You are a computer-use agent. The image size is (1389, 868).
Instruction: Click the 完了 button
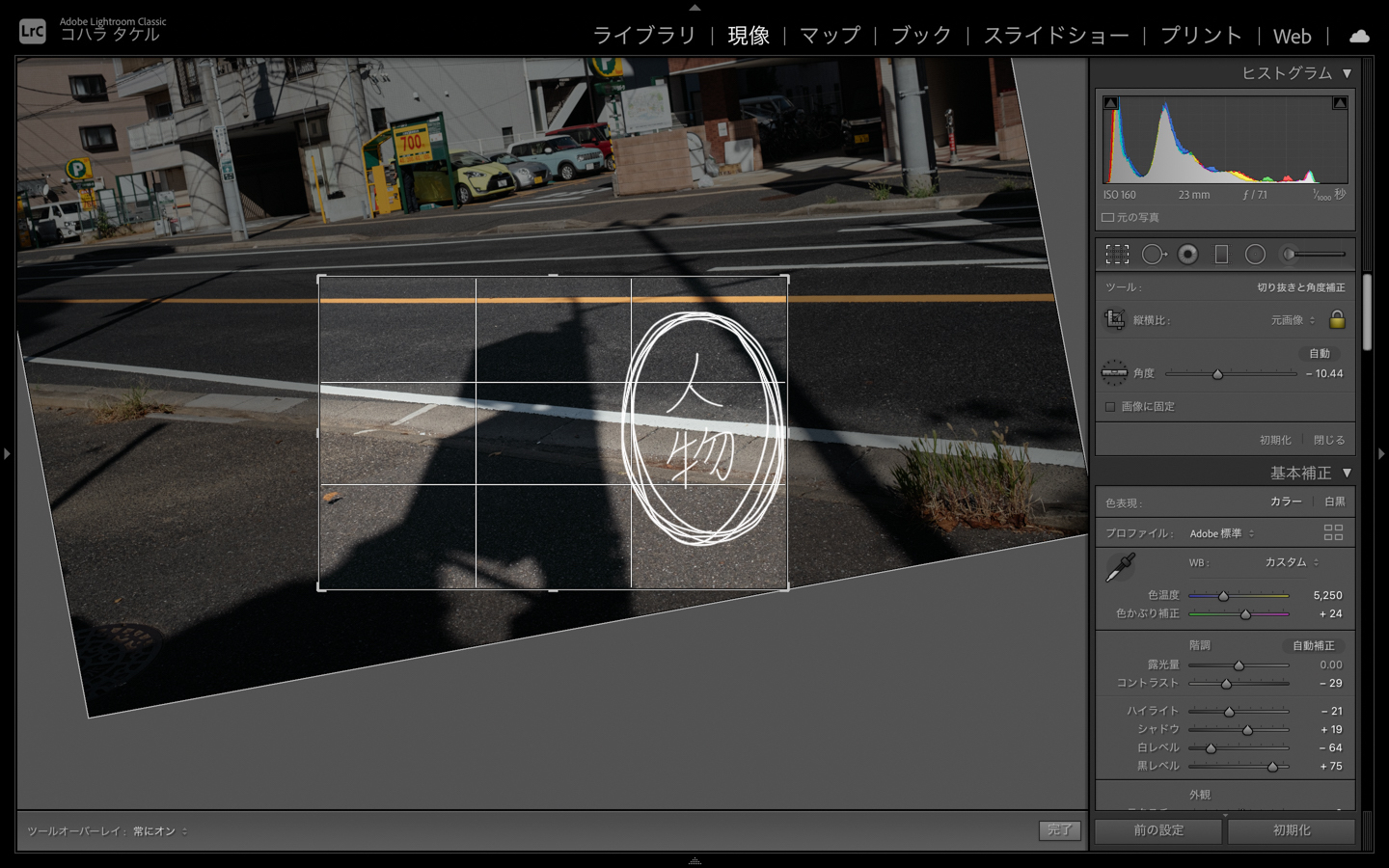[x=1059, y=830]
